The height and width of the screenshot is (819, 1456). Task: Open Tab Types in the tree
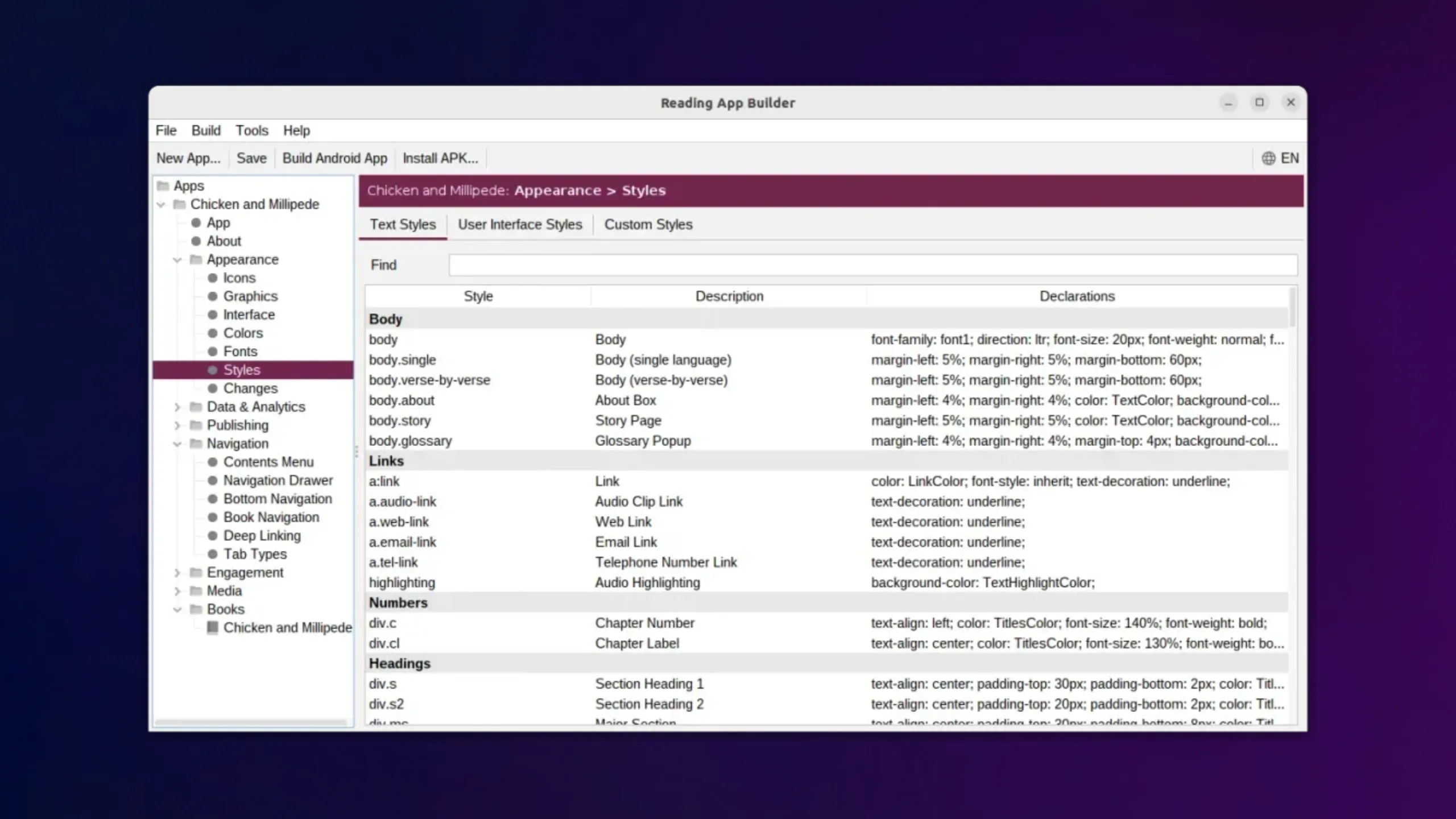(x=255, y=554)
